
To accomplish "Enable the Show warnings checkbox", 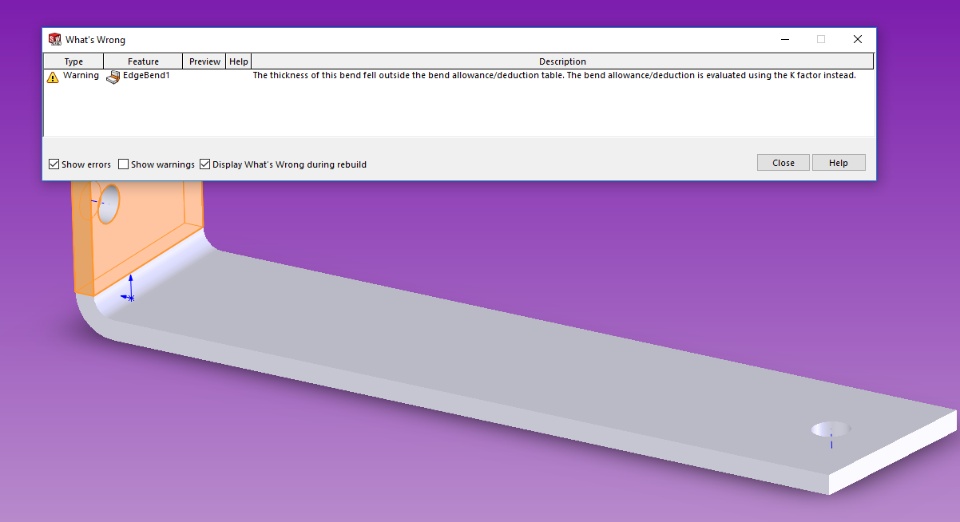I will (123, 164).
